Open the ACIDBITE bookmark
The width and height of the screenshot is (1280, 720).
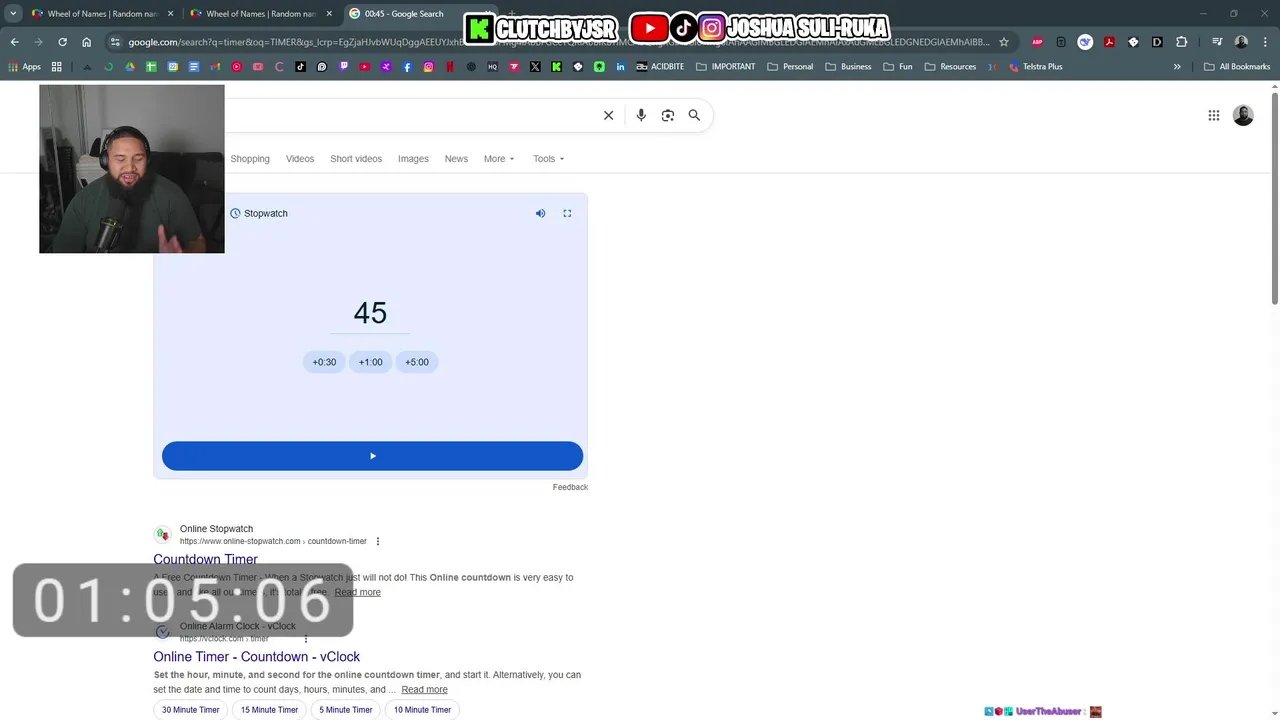[x=660, y=67]
